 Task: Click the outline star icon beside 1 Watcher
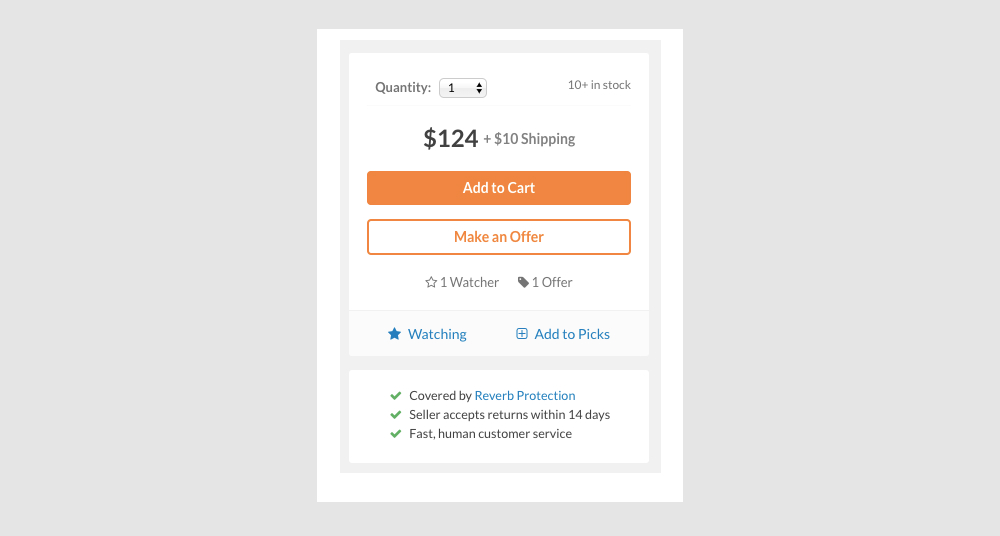tap(431, 283)
